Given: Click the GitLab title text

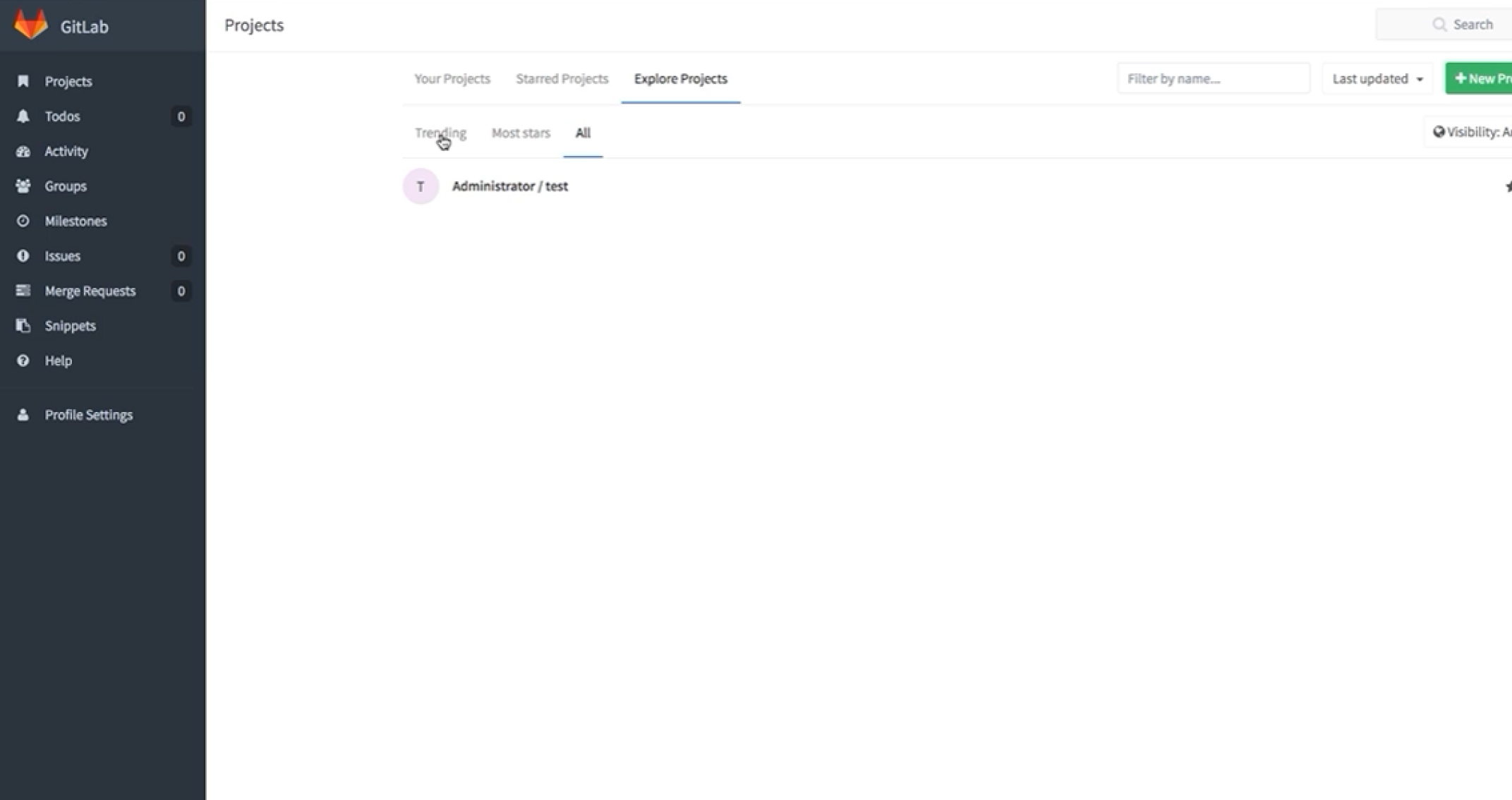Looking at the screenshot, I should point(85,27).
